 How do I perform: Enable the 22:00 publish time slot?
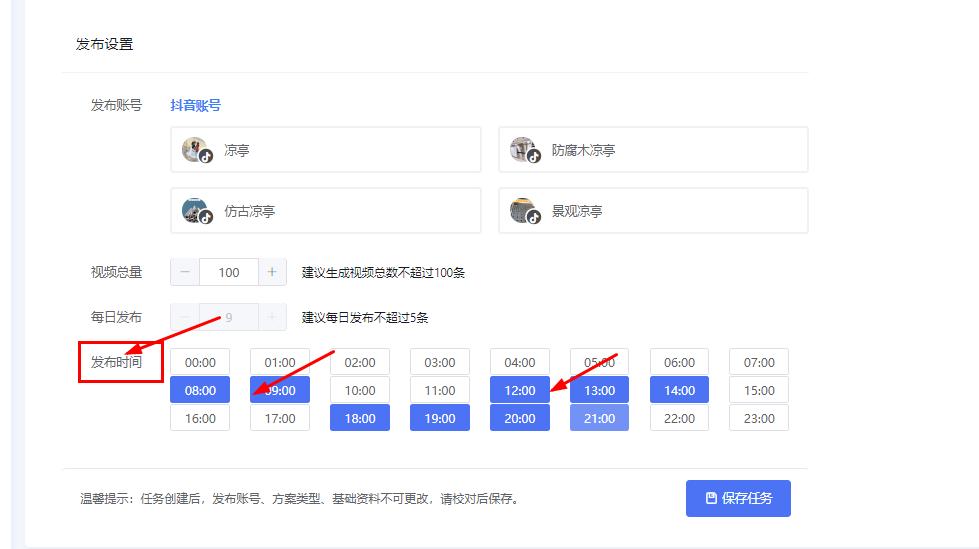tap(679, 418)
